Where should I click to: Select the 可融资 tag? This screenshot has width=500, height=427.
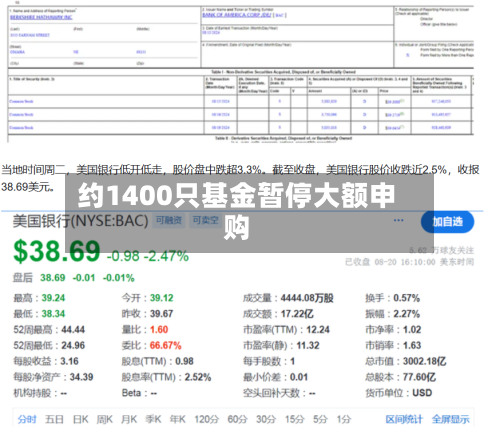point(169,220)
